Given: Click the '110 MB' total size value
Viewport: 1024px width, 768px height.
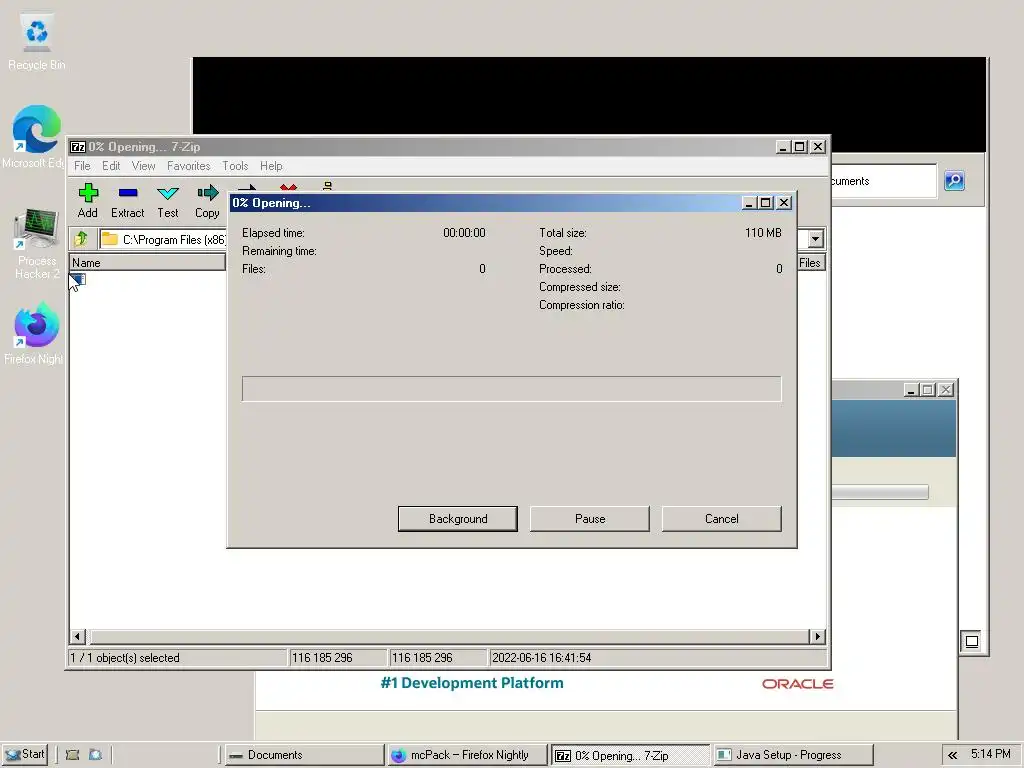Looking at the screenshot, I should (763, 232).
